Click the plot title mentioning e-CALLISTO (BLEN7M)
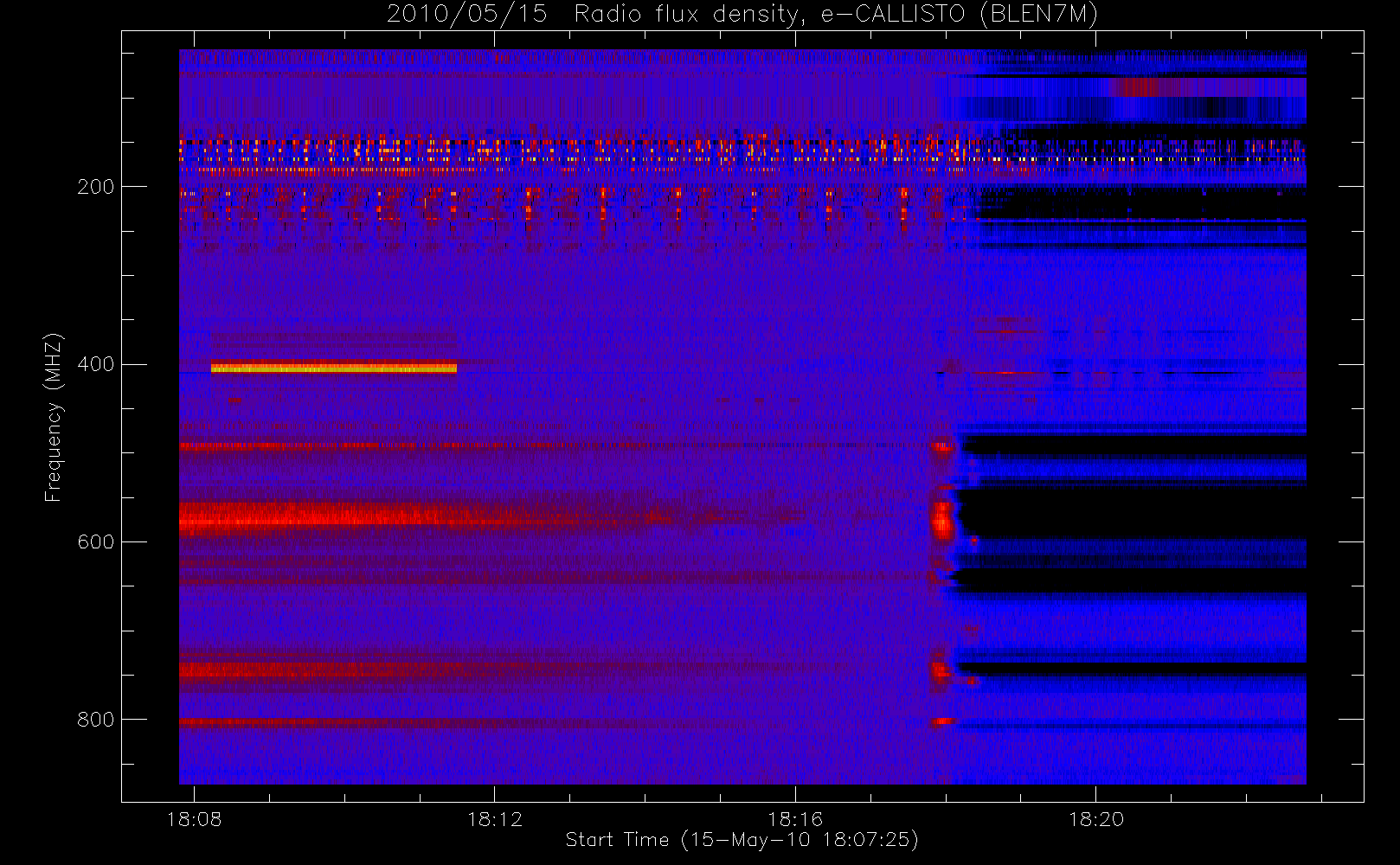The height and width of the screenshot is (865, 1400). (x=742, y=14)
